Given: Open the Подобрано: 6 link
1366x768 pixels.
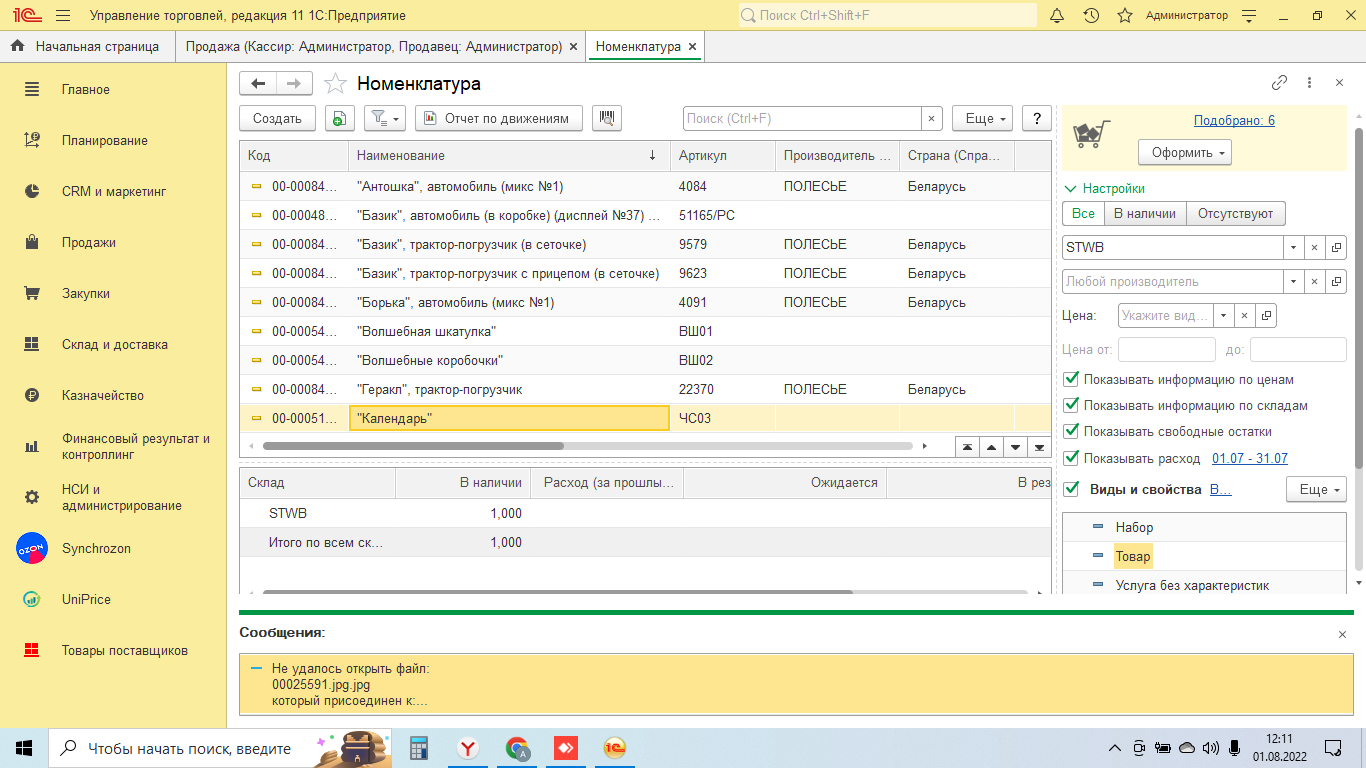Looking at the screenshot, I should click(1234, 121).
